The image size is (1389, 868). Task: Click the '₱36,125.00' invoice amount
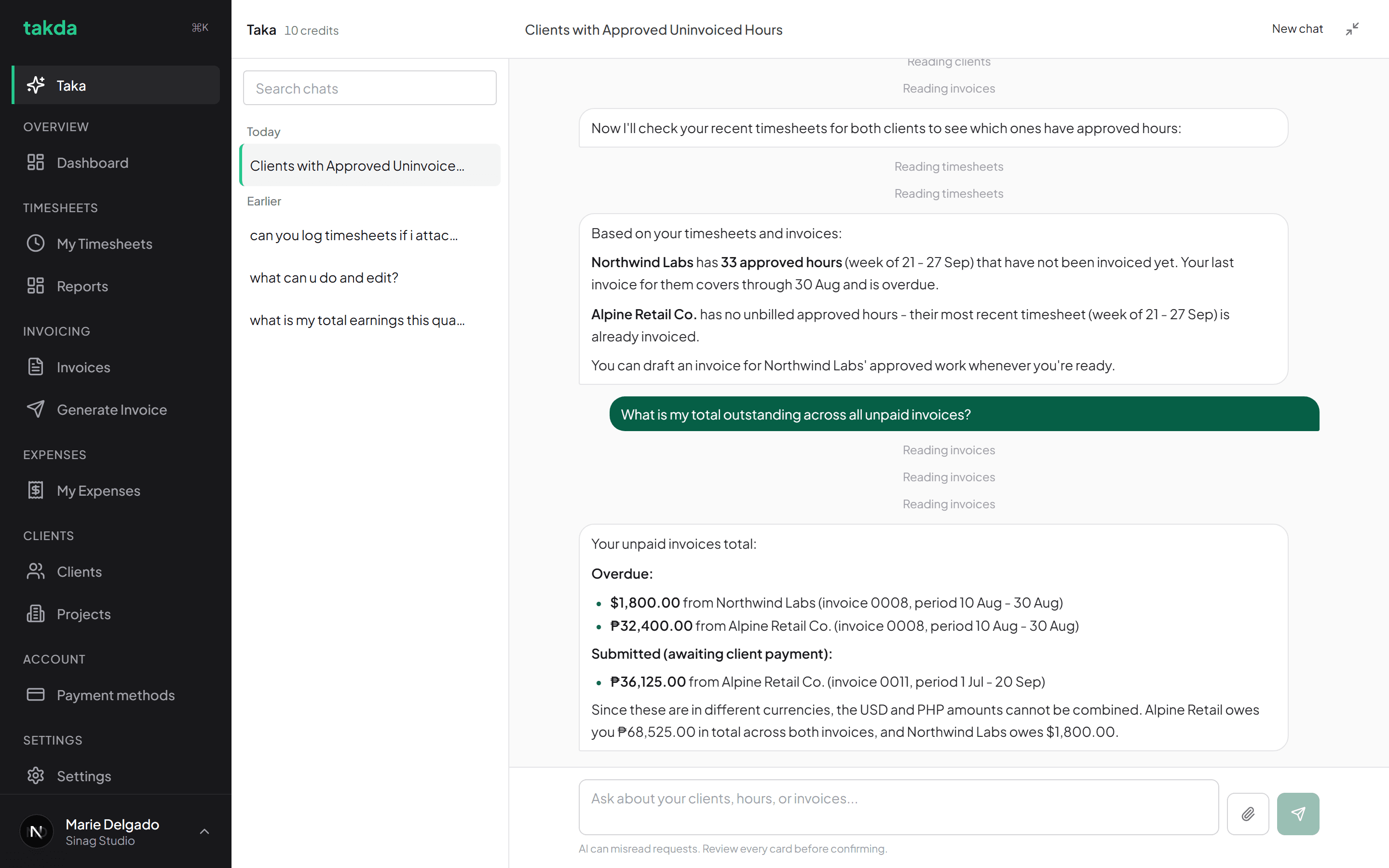(647, 681)
